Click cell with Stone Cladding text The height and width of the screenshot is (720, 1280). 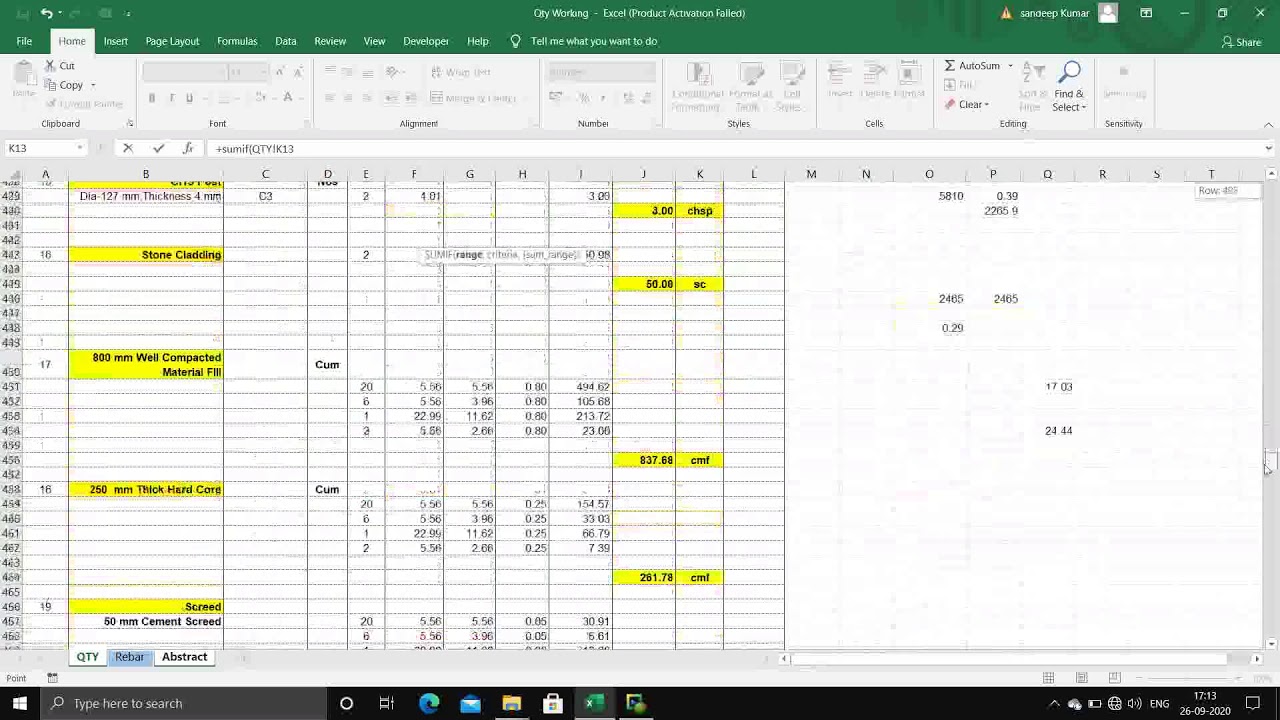click(146, 255)
